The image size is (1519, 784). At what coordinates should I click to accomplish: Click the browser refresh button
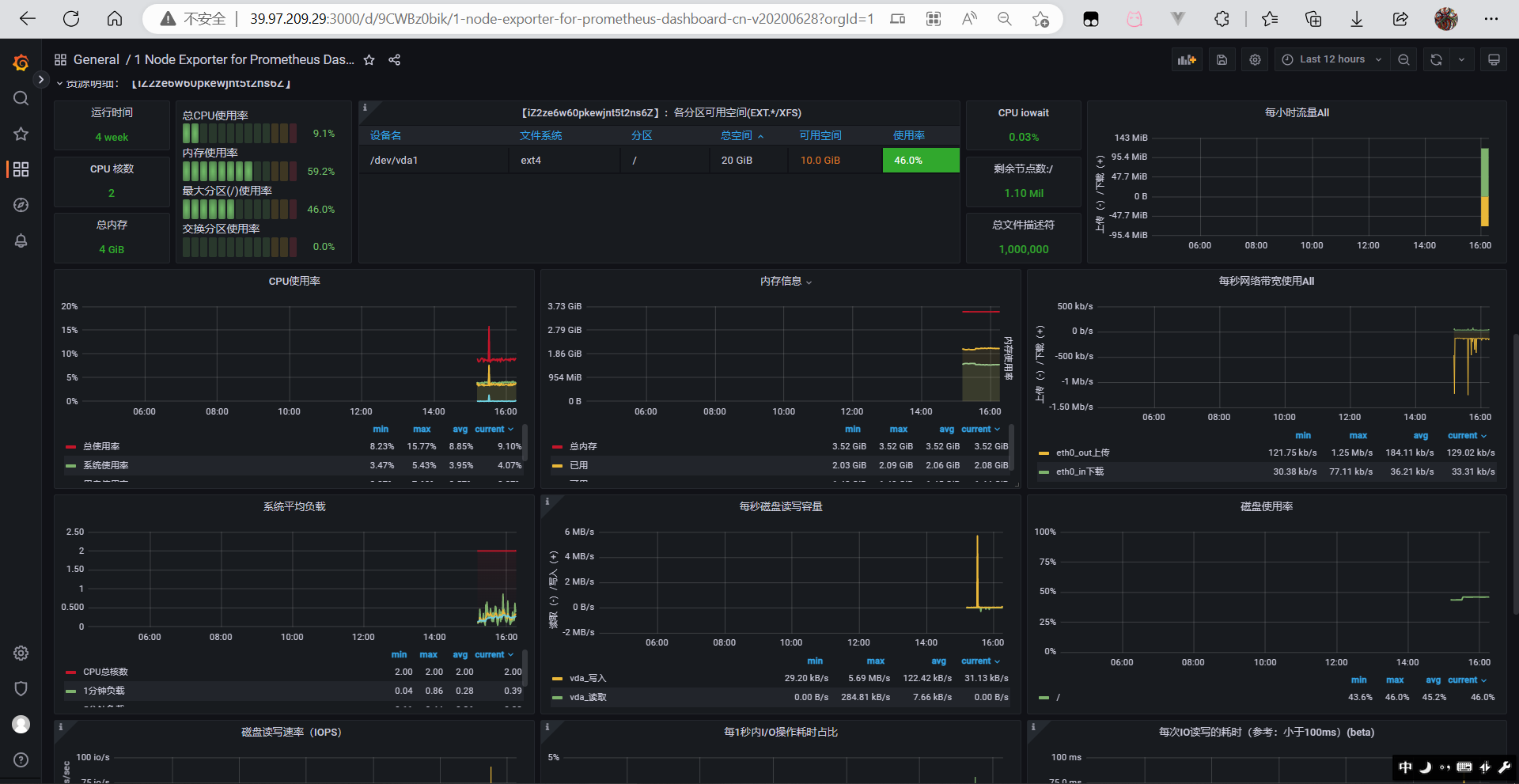pos(71,19)
